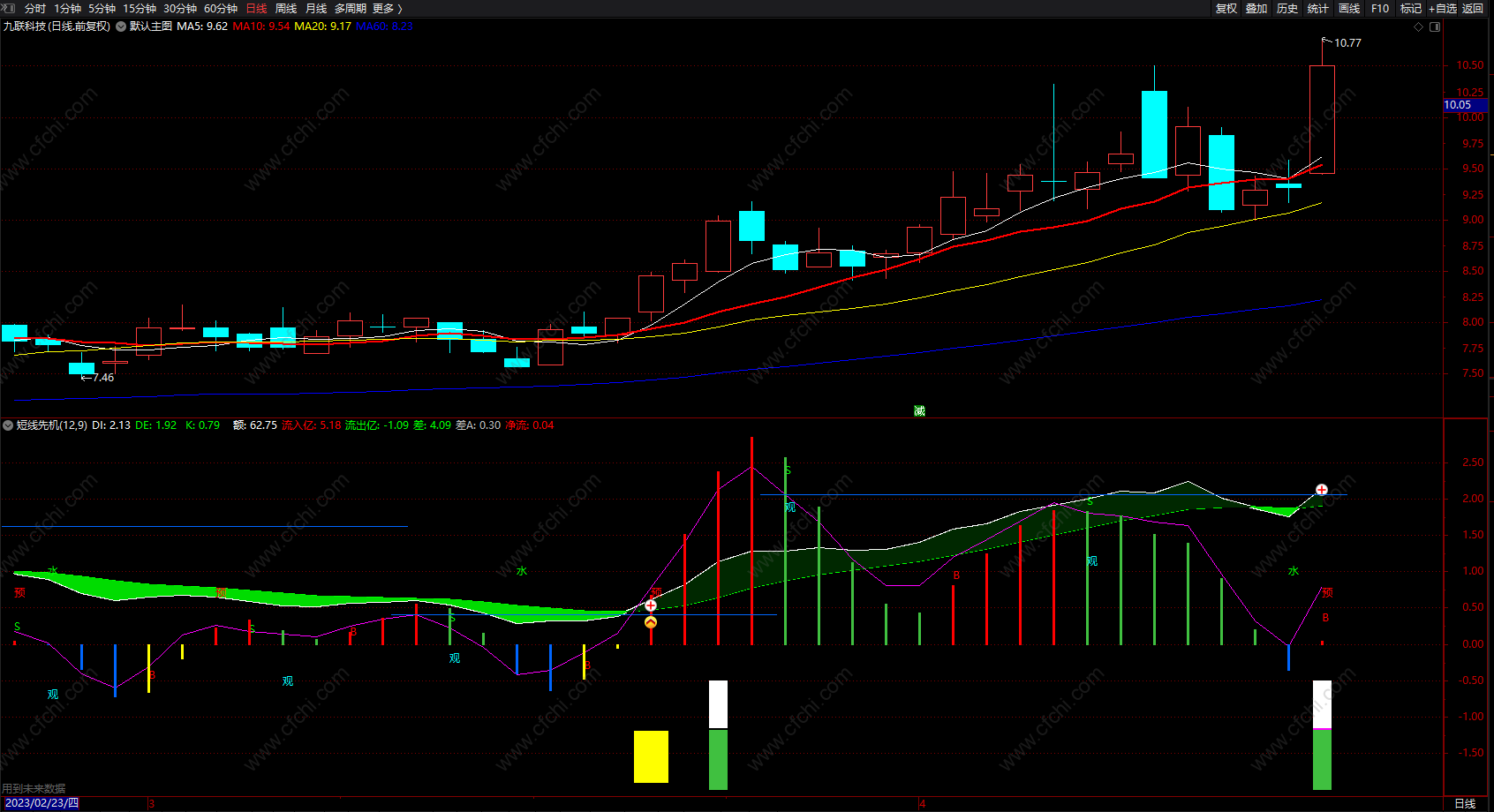Click the 2023/02/23/四 date label
1494x812 pixels.
pos(41,803)
